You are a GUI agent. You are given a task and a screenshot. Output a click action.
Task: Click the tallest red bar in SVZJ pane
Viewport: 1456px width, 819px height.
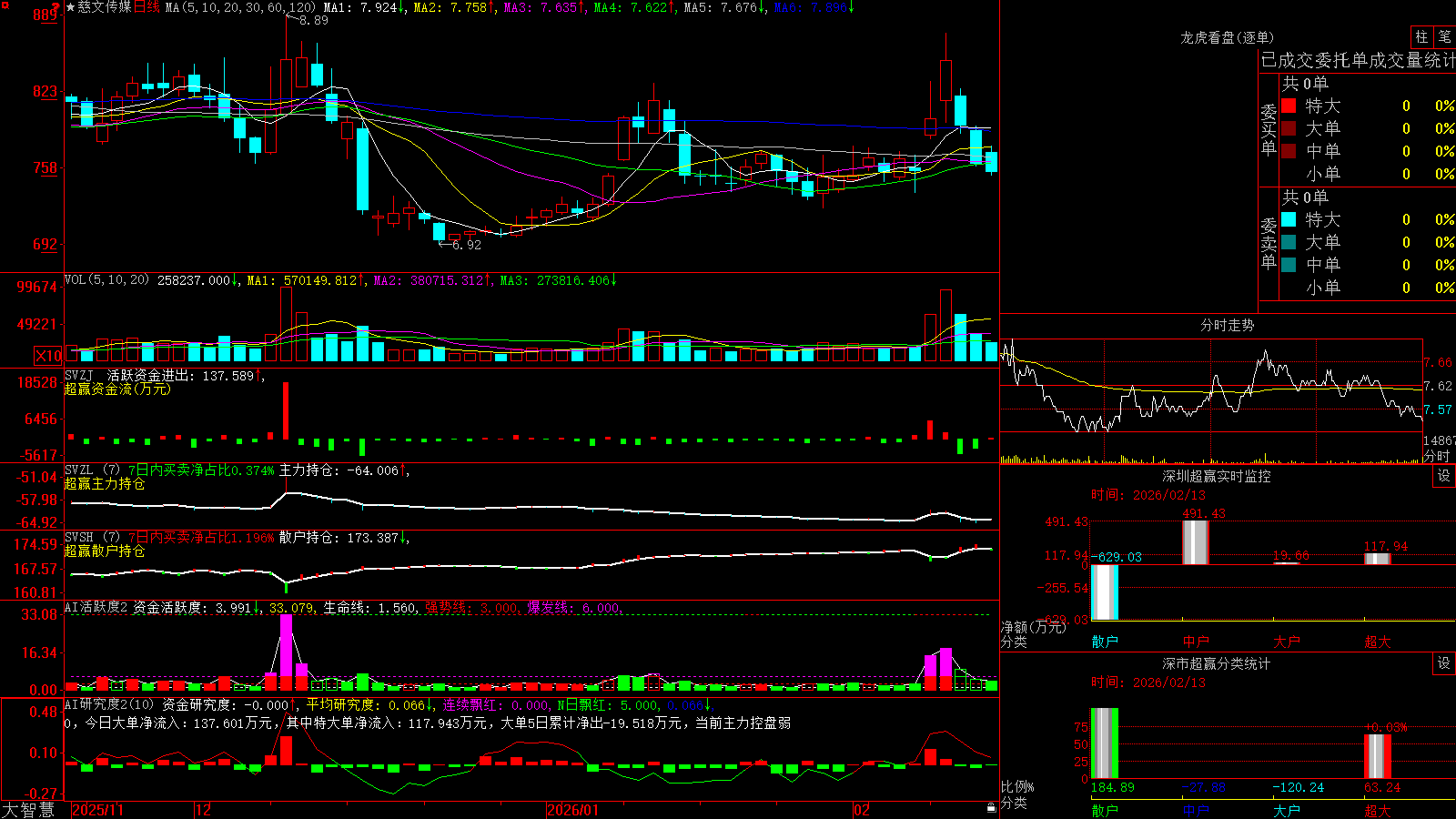pos(287,410)
